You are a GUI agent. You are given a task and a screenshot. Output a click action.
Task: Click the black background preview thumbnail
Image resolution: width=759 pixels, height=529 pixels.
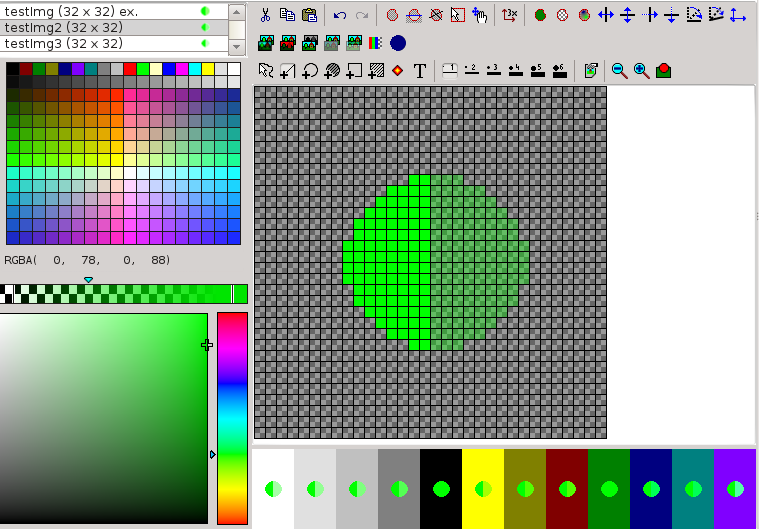[441, 489]
